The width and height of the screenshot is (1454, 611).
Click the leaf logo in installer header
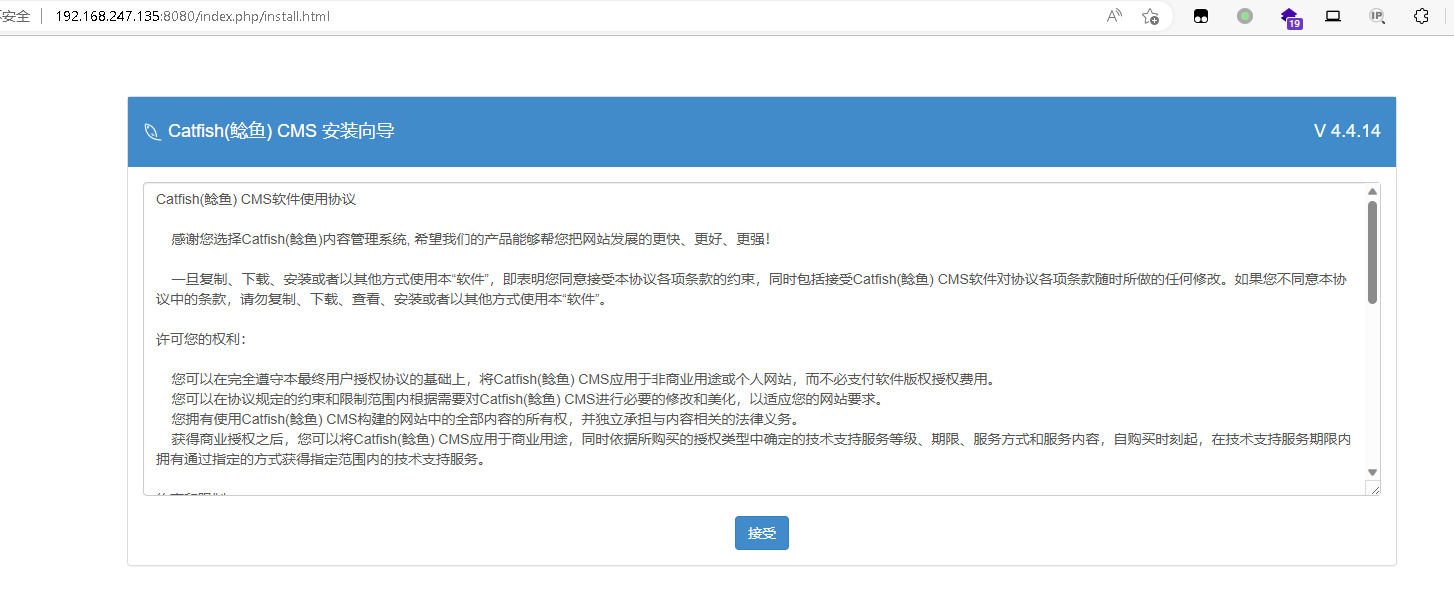pos(152,132)
